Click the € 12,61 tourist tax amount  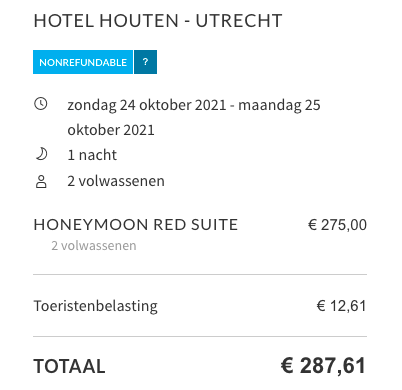coord(342,306)
